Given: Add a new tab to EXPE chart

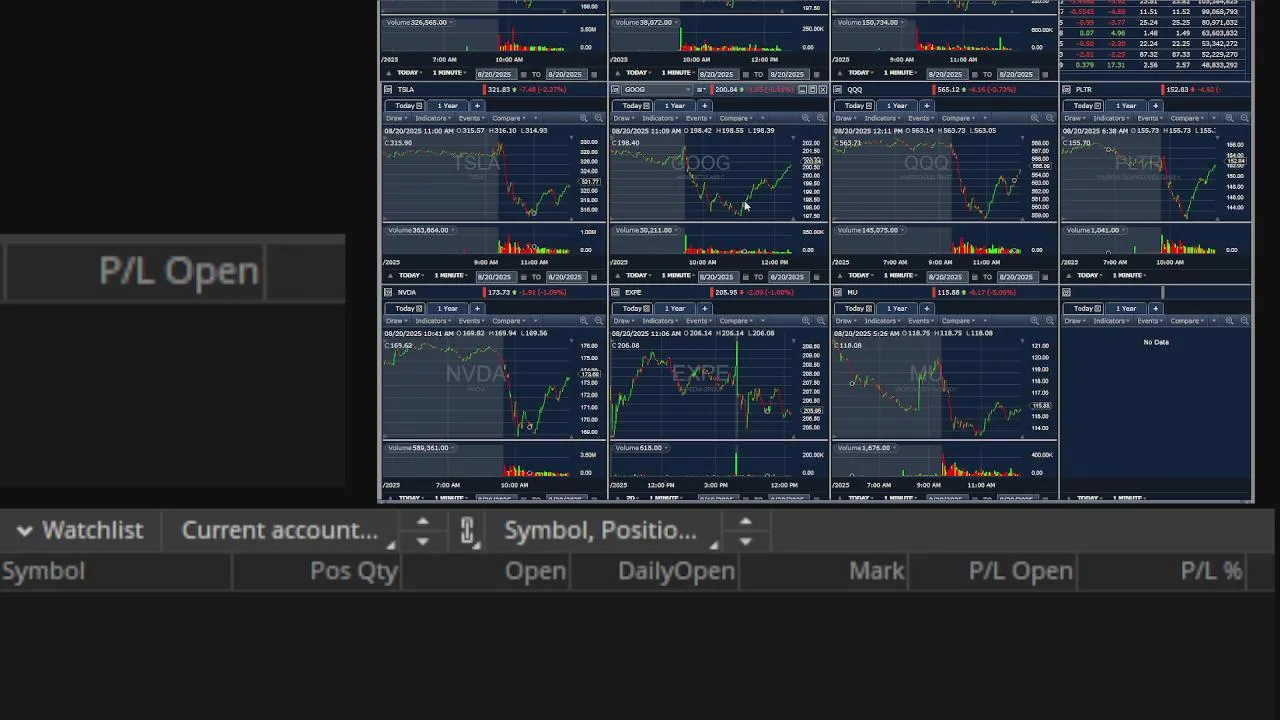Looking at the screenshot, I should pyautogui.click(x=705, y=308).
